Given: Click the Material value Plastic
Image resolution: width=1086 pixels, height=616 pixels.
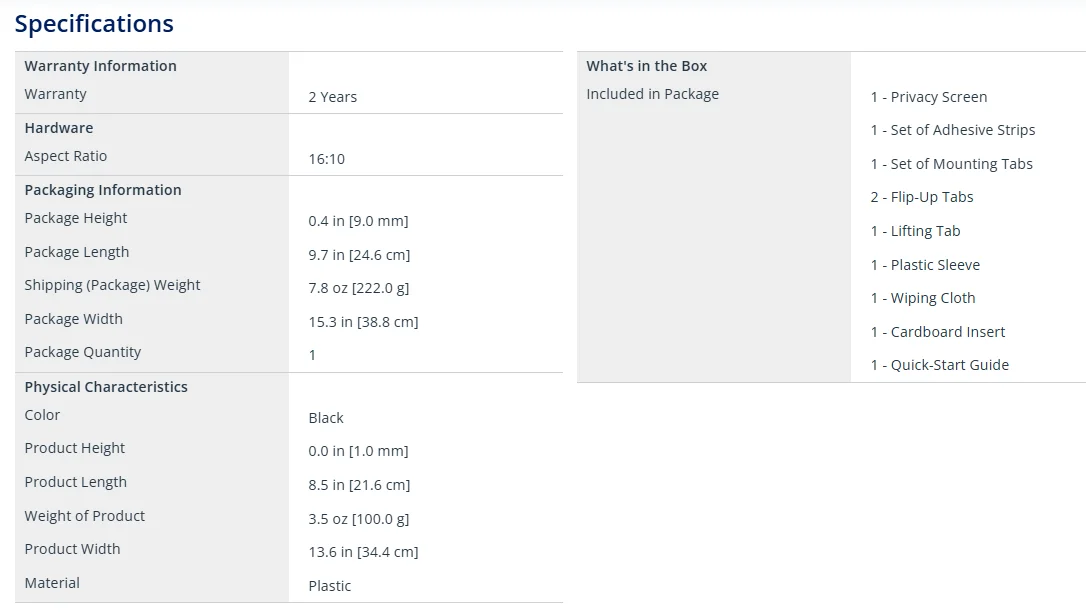Looking at the screenshot, I should click(329, 586).
